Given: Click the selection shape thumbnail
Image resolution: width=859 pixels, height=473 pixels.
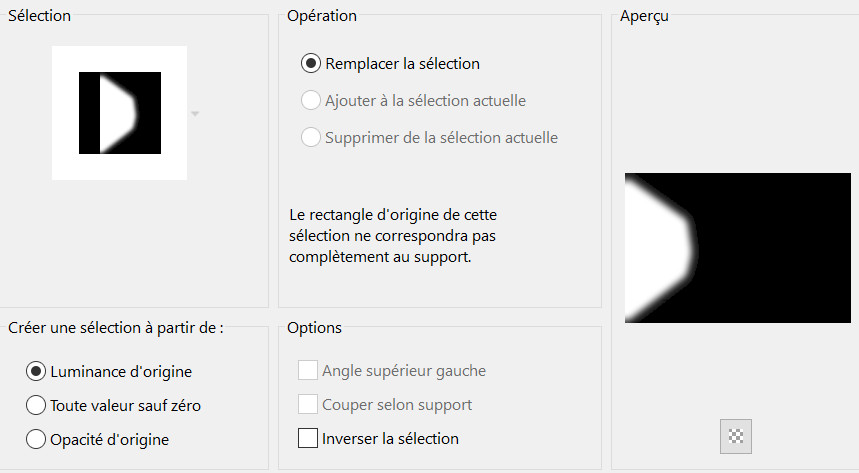Looking at the screenshot, I should point(119,113).
